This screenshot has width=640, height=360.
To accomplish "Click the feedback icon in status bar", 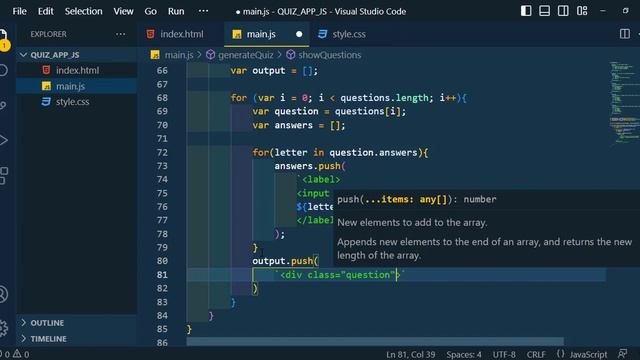I will click(623, 354).
